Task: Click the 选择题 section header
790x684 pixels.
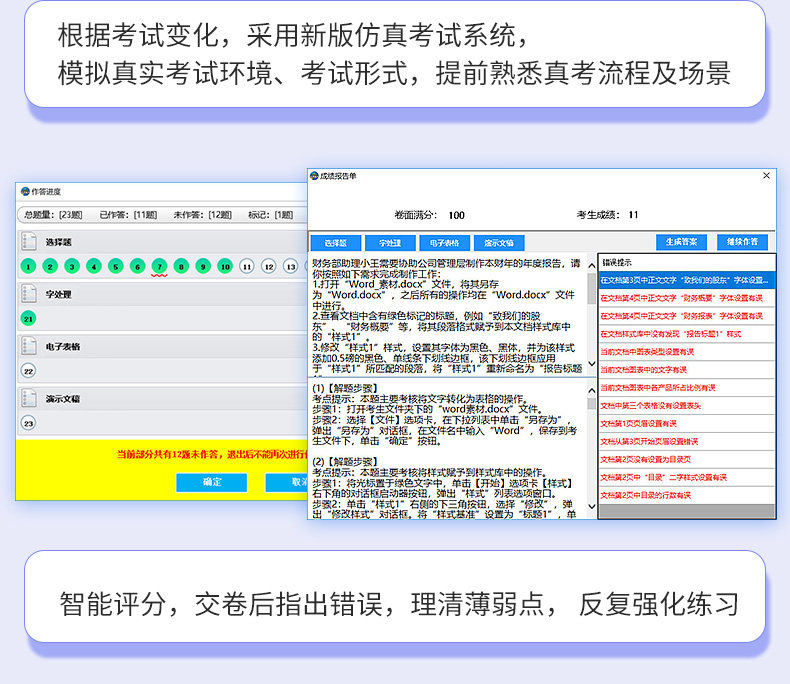Action: (162, 242)
